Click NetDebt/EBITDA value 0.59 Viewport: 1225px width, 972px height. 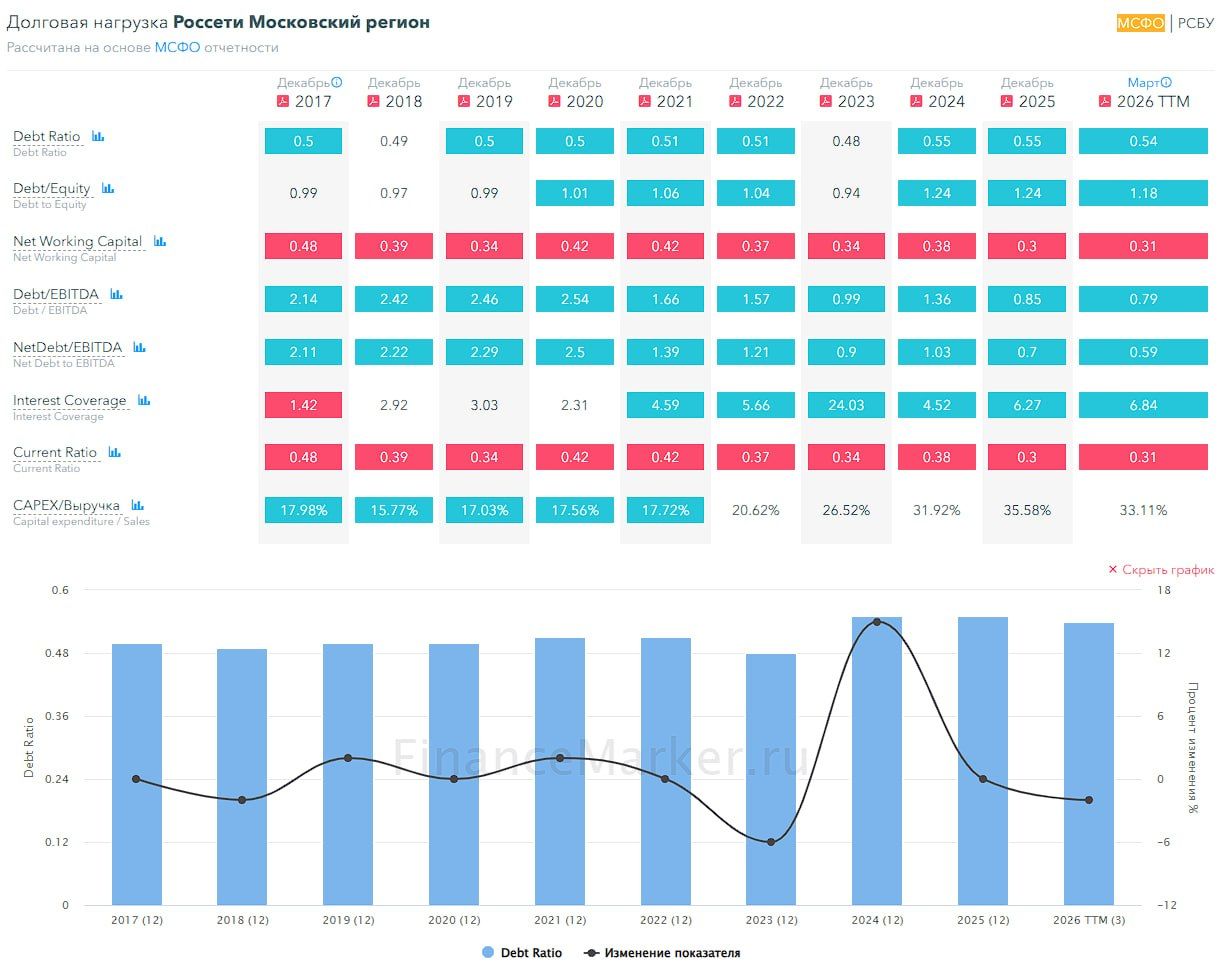pos(1143,352)
